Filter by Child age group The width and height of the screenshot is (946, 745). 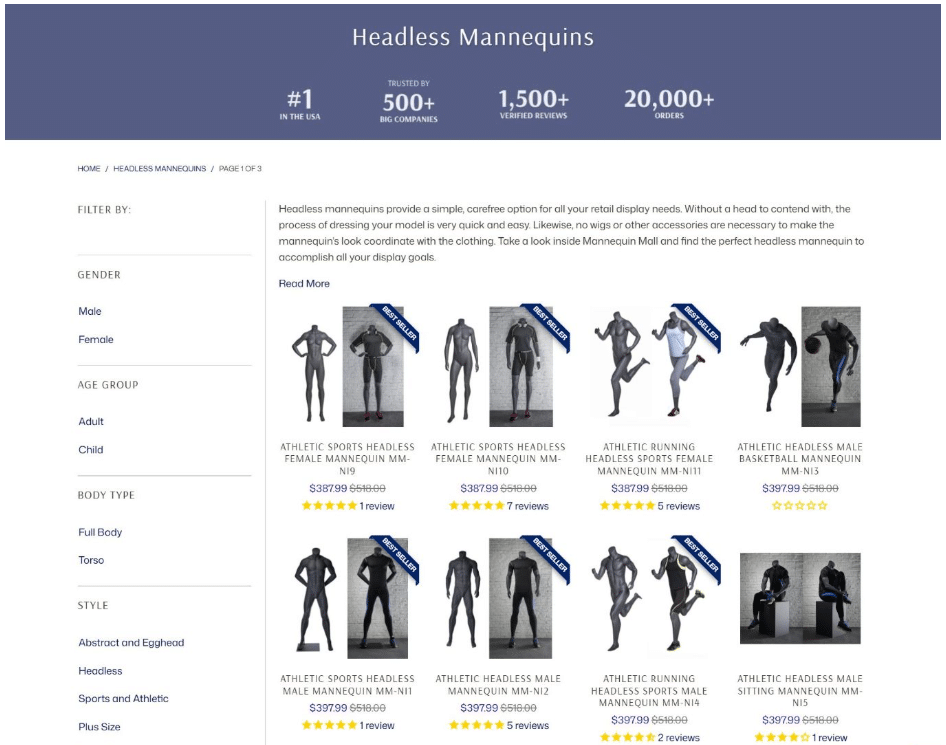pos(90,450)
